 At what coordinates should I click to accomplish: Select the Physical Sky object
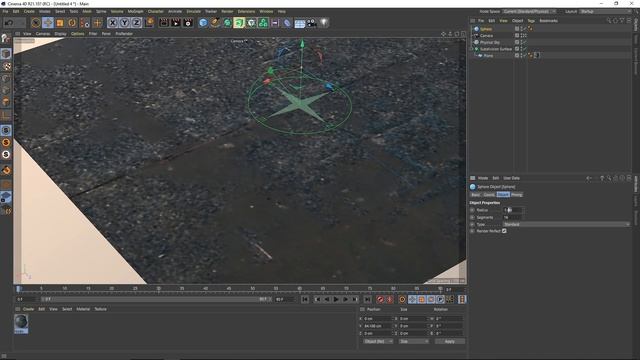click(x=490, y=42)
